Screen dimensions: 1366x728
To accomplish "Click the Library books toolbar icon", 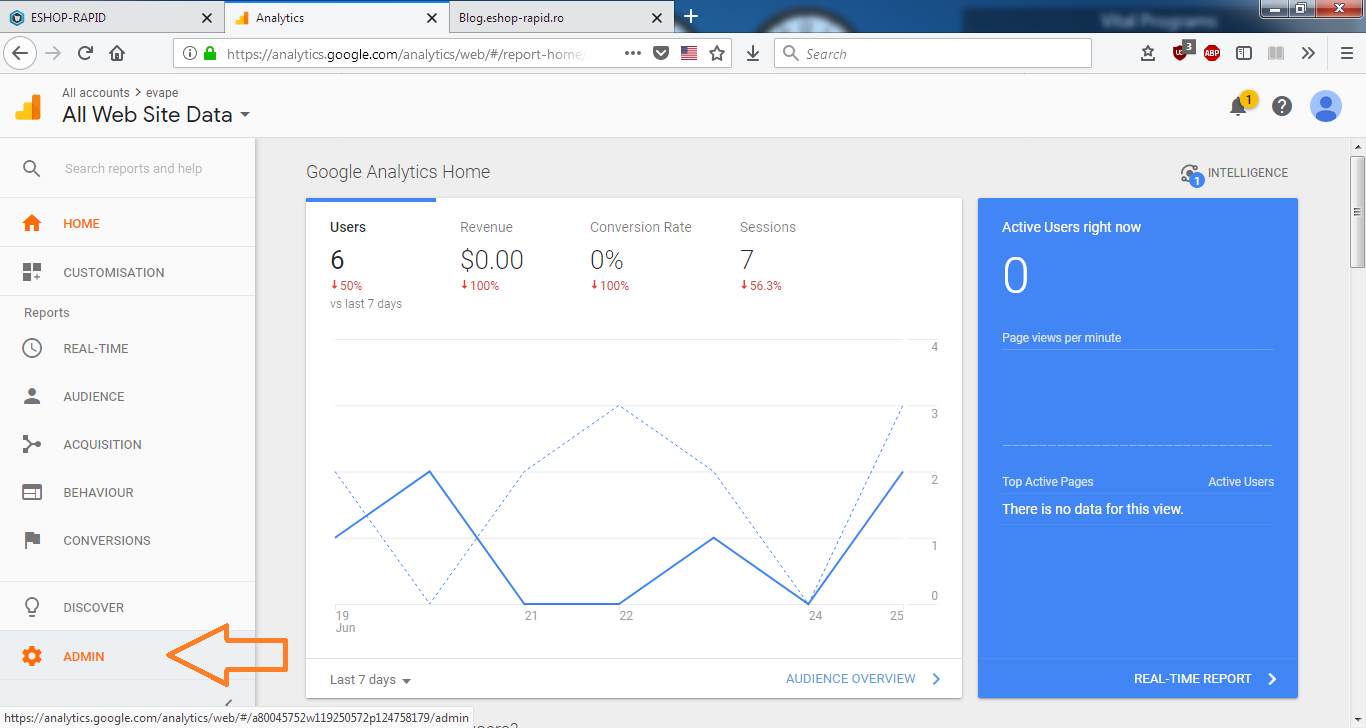I will coord(1275,54).
